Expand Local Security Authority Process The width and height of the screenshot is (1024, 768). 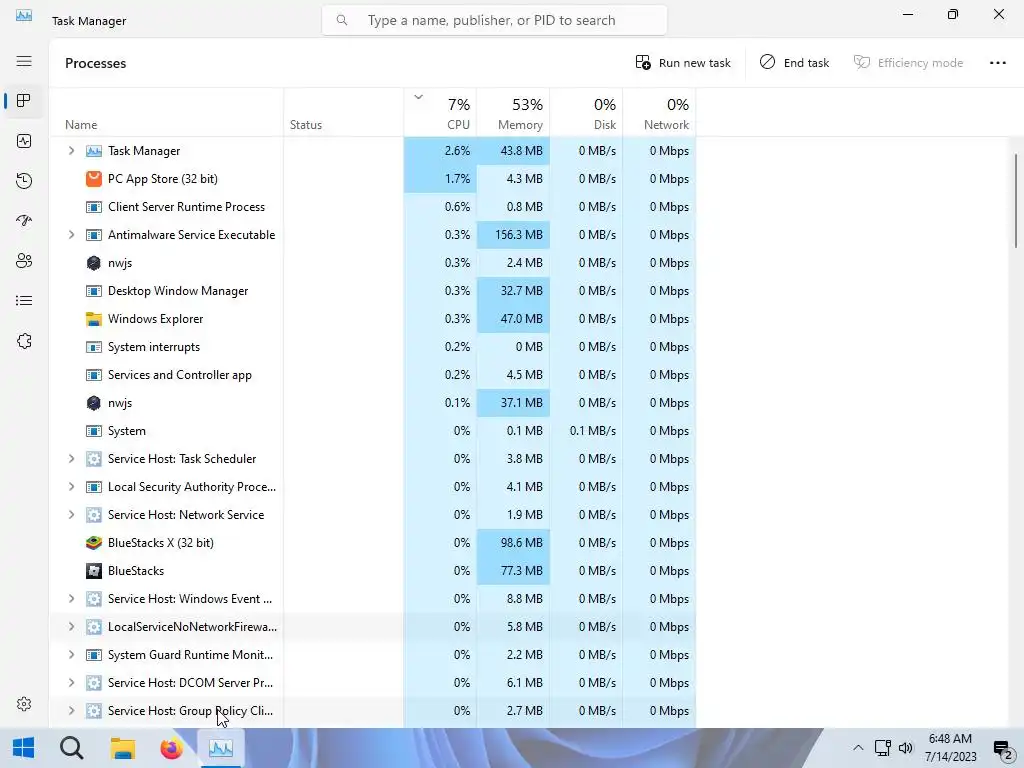pos(71,487)
